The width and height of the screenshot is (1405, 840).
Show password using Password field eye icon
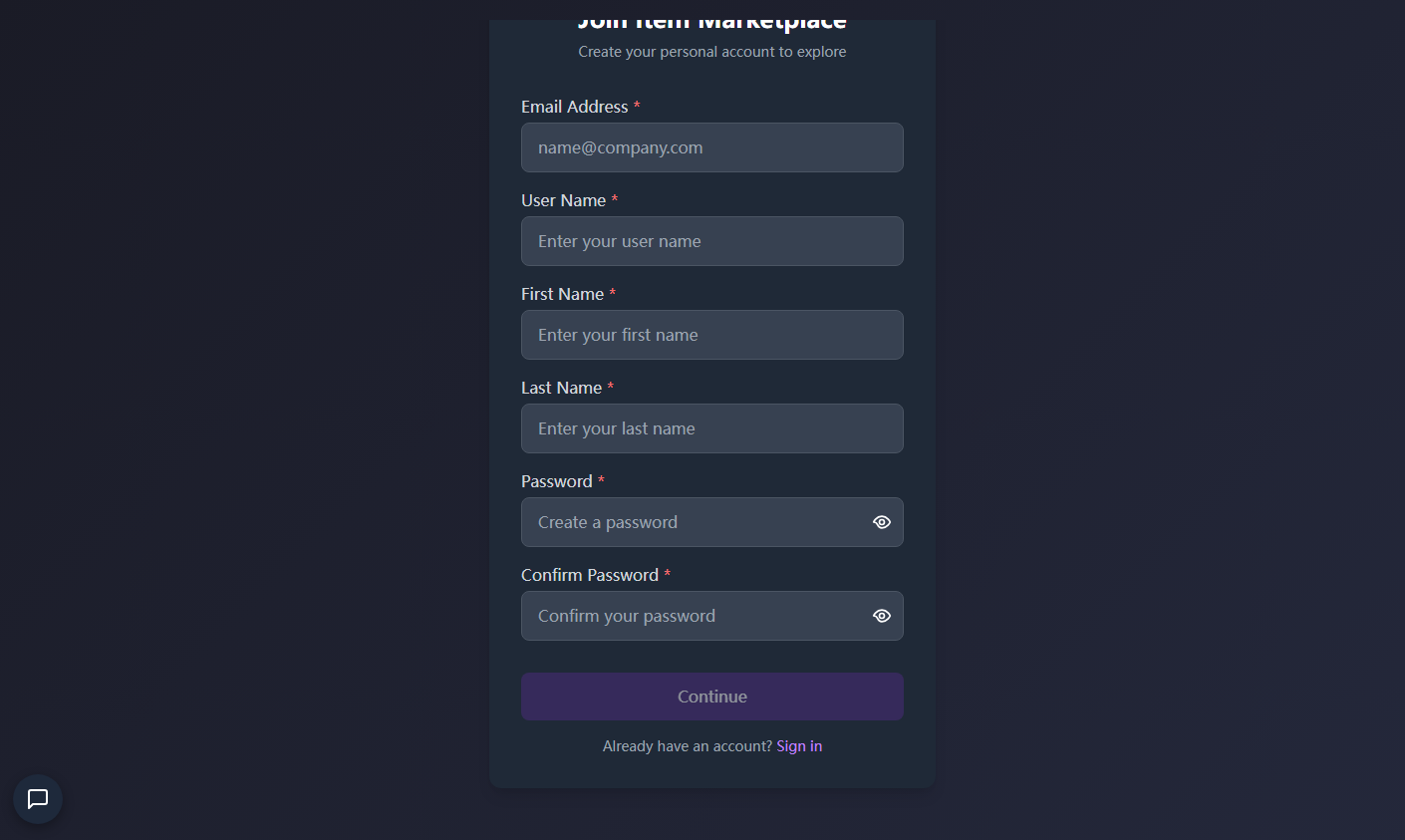pyautogui.click(x=882, y=522)
